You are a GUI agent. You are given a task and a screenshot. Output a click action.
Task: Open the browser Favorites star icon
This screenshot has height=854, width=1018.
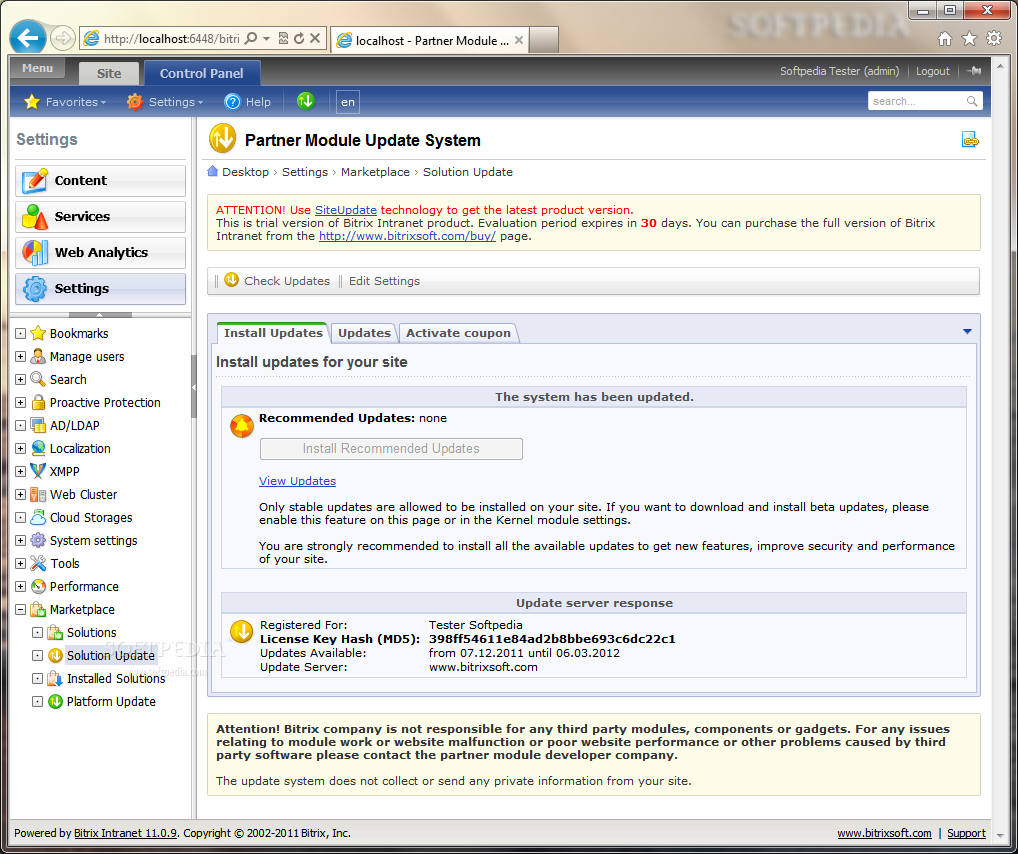pos(969,39)
